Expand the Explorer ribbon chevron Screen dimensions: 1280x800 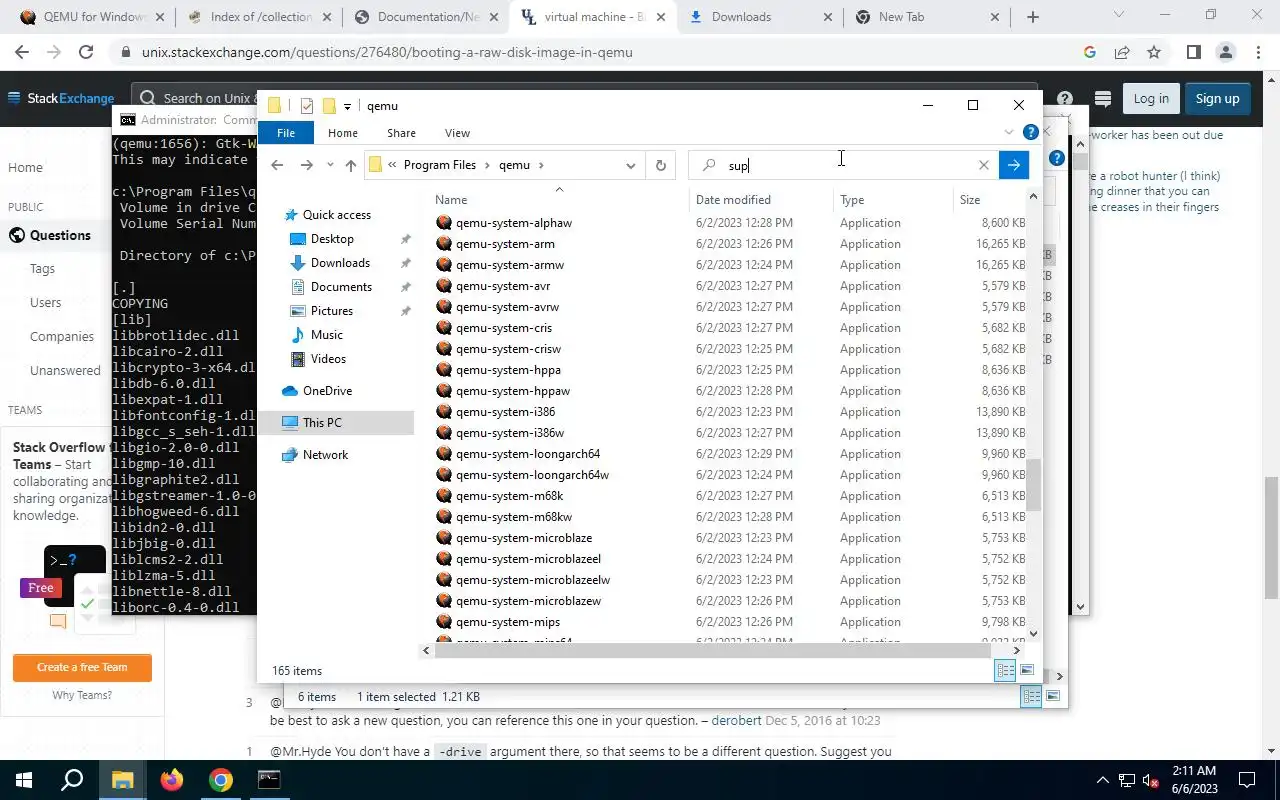pyautogui.click(x=1008, y=132)
